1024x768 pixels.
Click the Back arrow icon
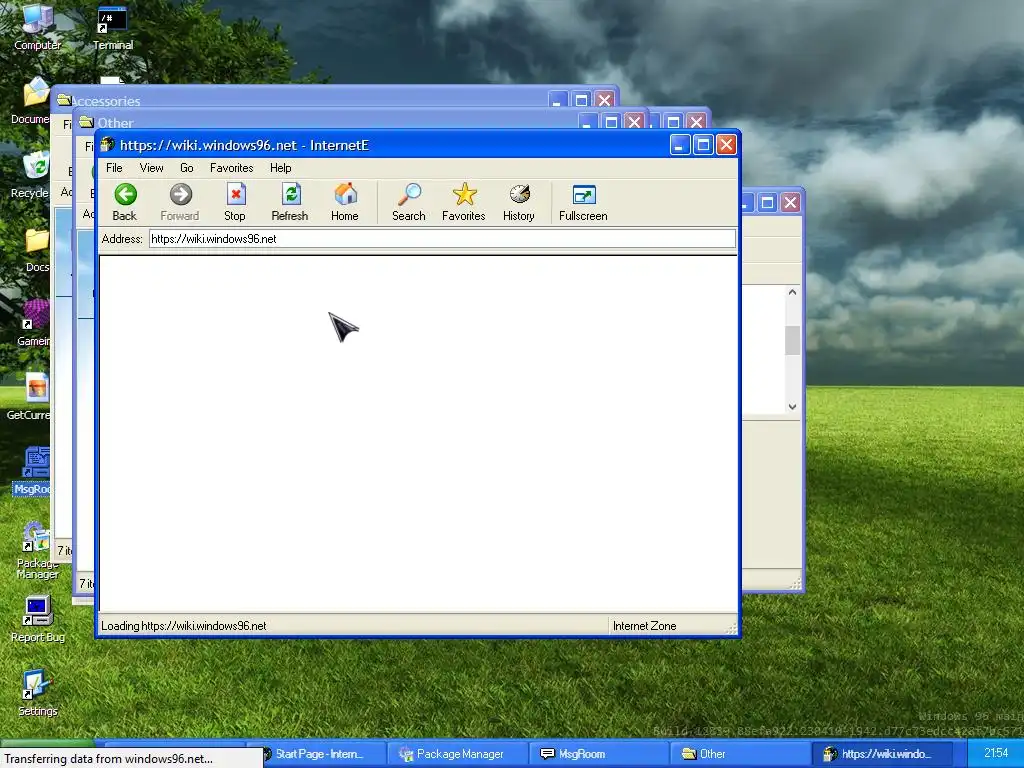click(x=125, y=194)
